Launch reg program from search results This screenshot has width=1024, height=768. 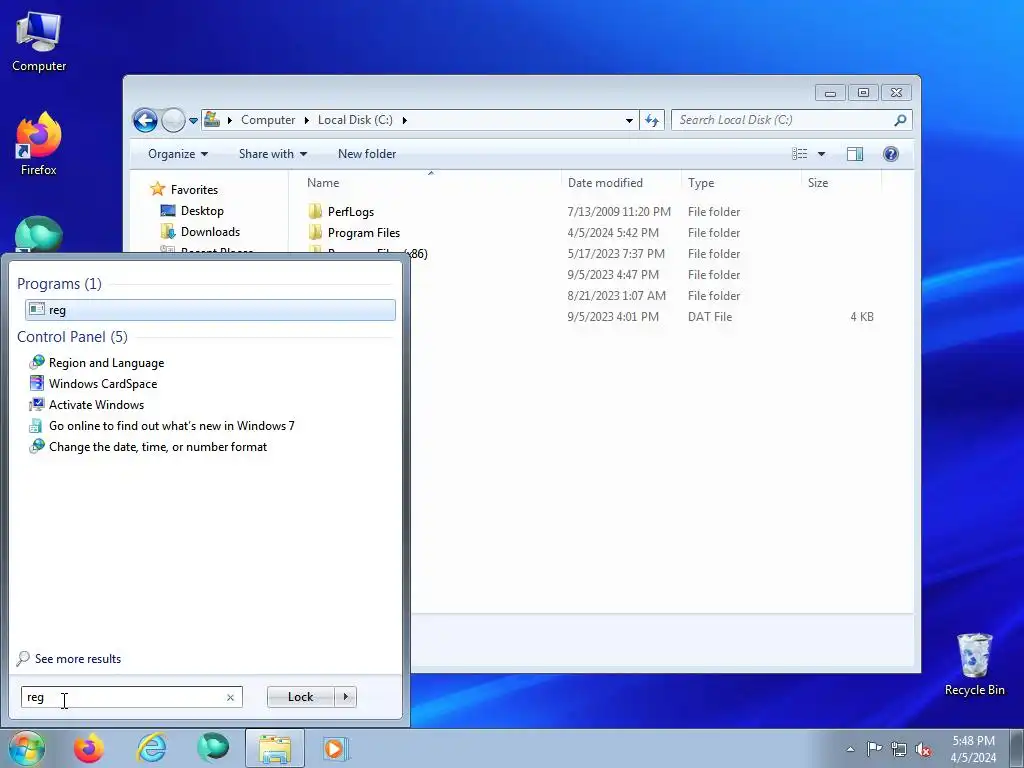coord(210,310)
